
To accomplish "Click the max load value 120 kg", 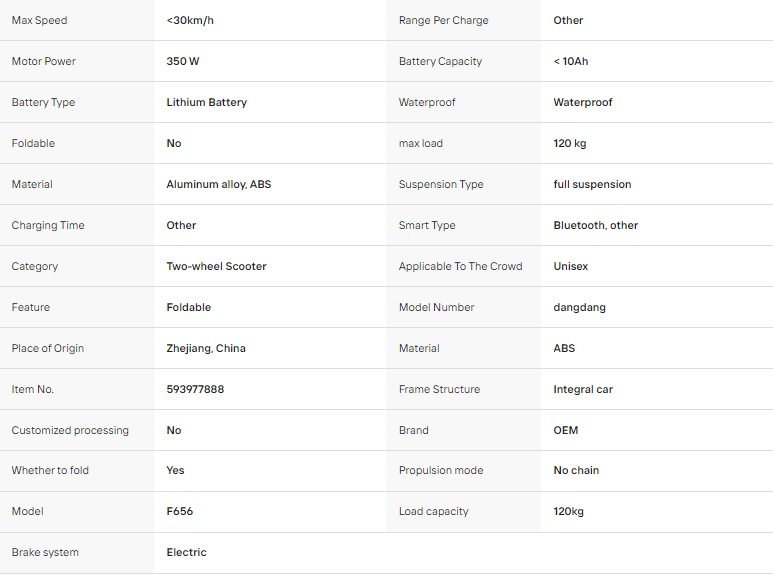I will point(569,143).
